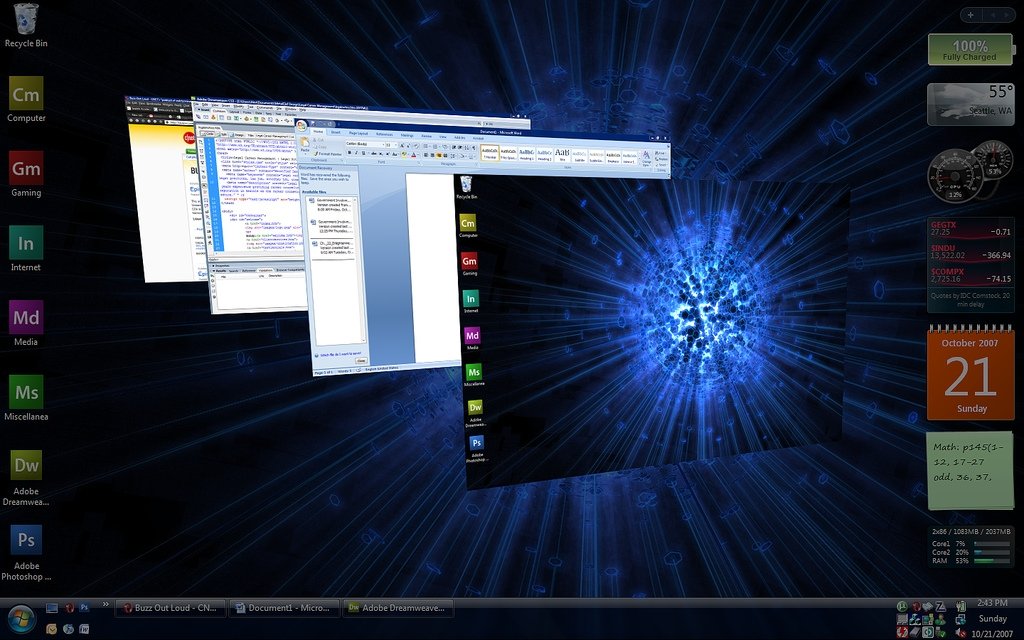Open the Internet (In) desktop icon
Viewport: 1024px width, 640px height.
point(26,248)
